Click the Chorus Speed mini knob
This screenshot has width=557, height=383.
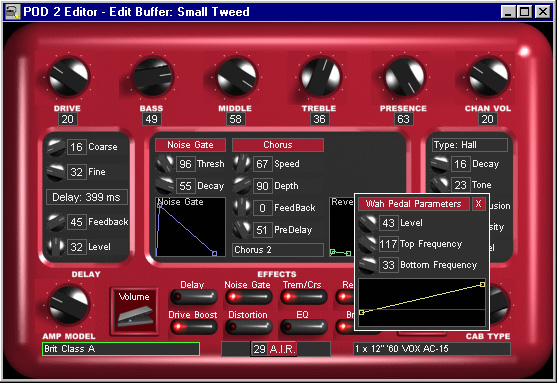coord(242,163)
